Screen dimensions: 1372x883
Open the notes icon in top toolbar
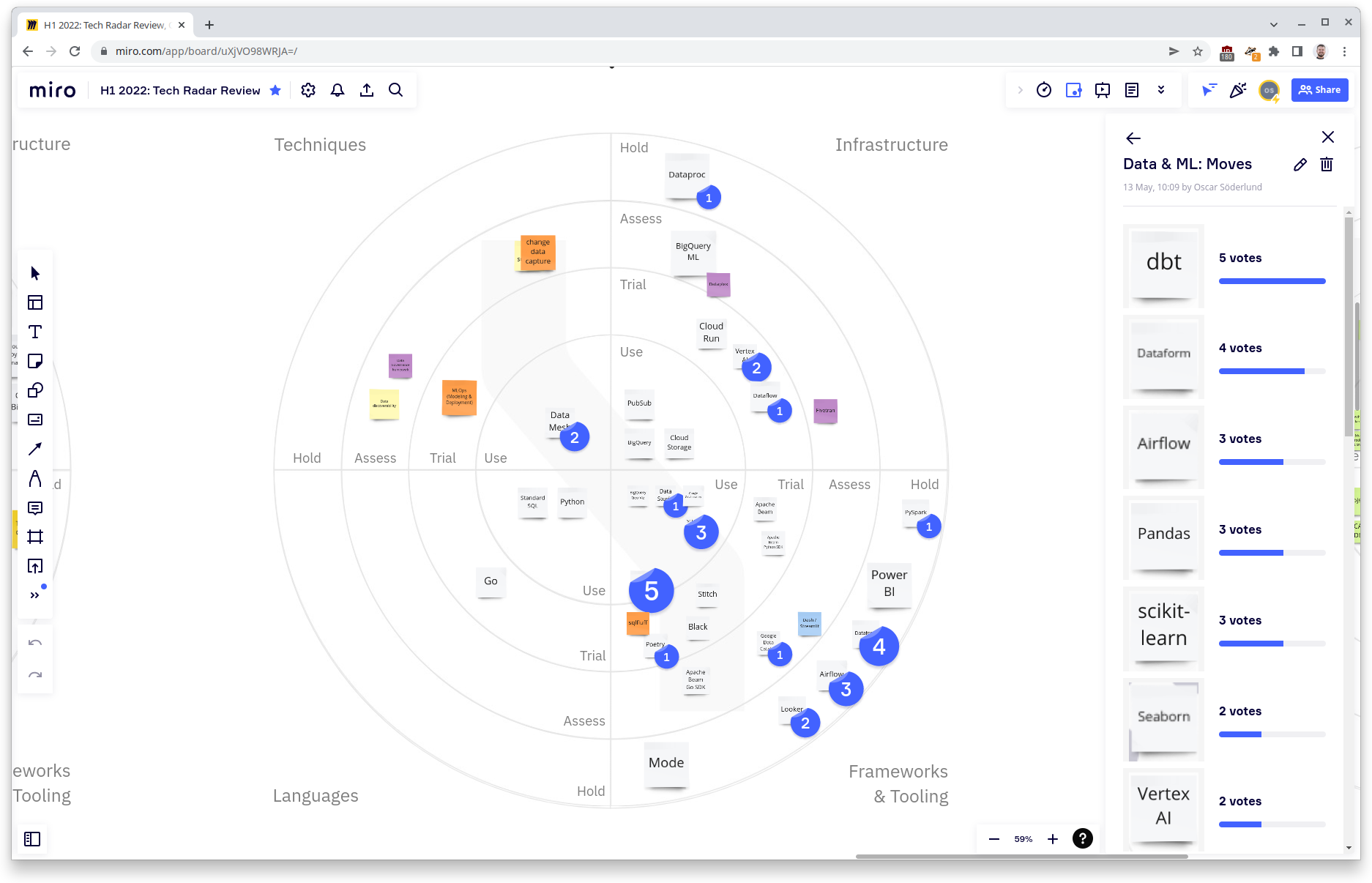tap(1132, 90)
